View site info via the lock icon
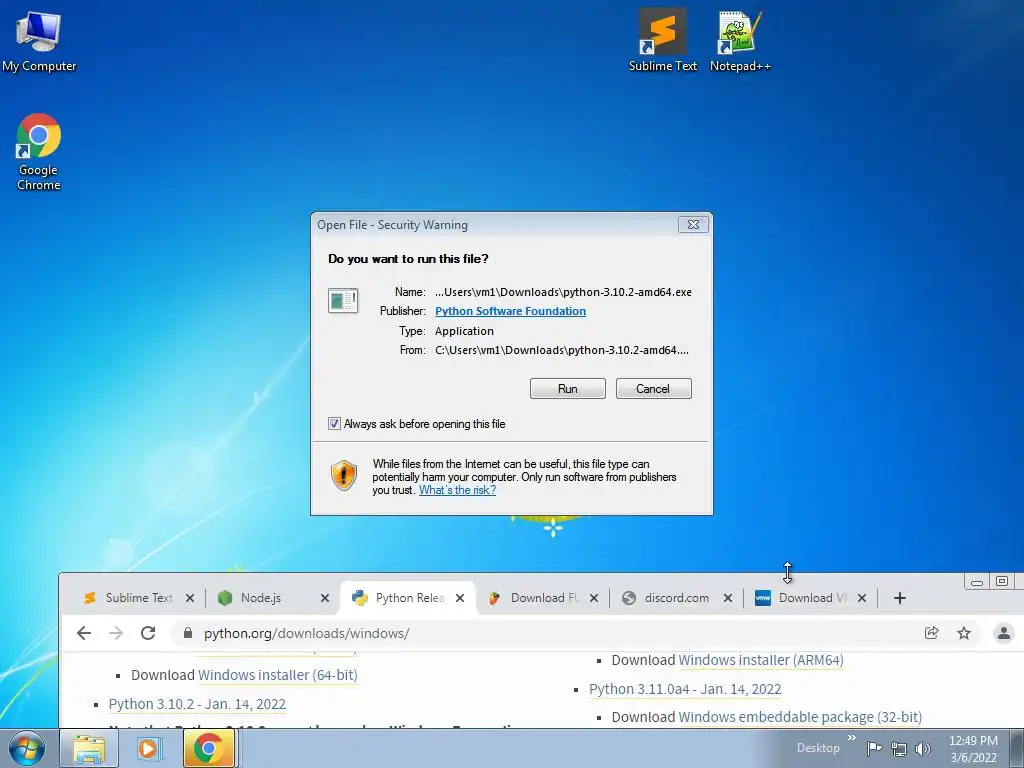1024x768 pixels. 188,633
